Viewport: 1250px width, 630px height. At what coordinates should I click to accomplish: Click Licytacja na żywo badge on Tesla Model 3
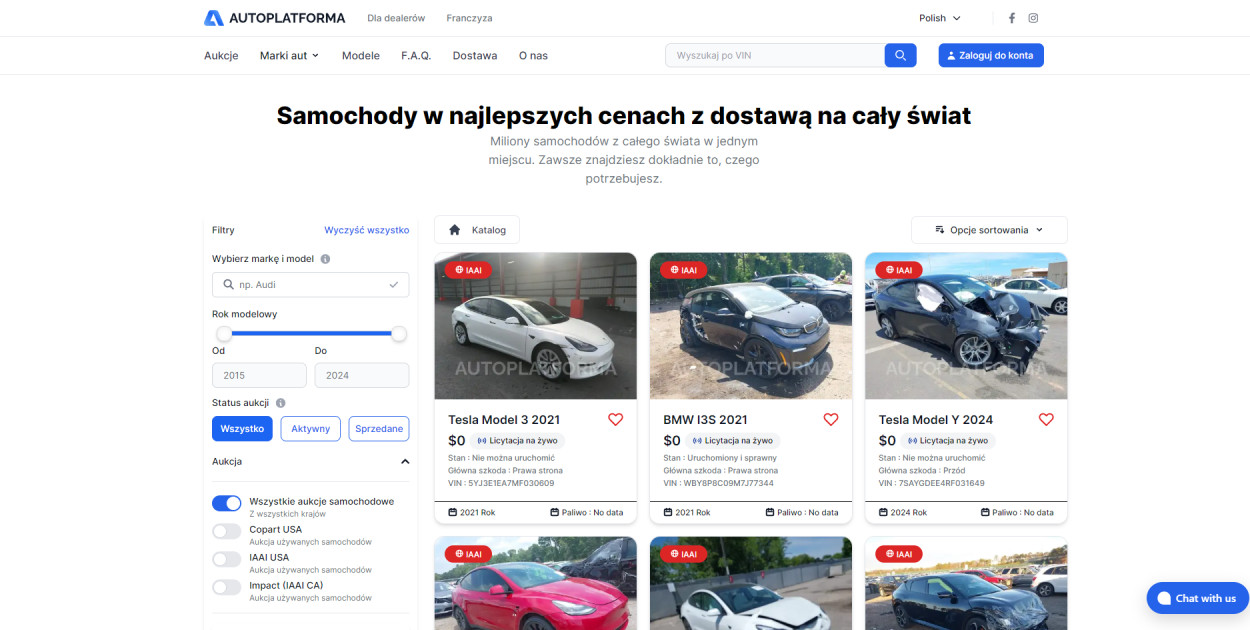pyautogui.click(x=518, y=440)
